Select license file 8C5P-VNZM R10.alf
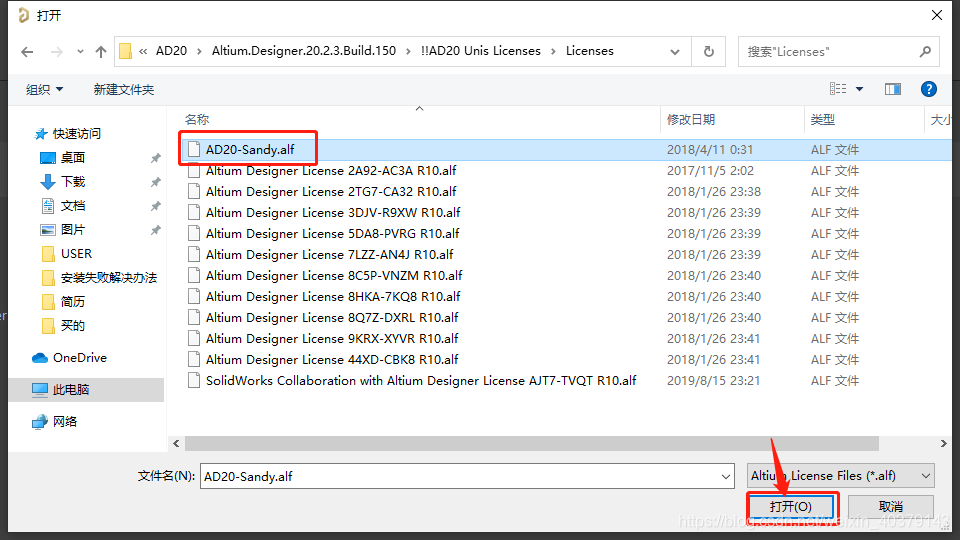 tap(334, 276)
